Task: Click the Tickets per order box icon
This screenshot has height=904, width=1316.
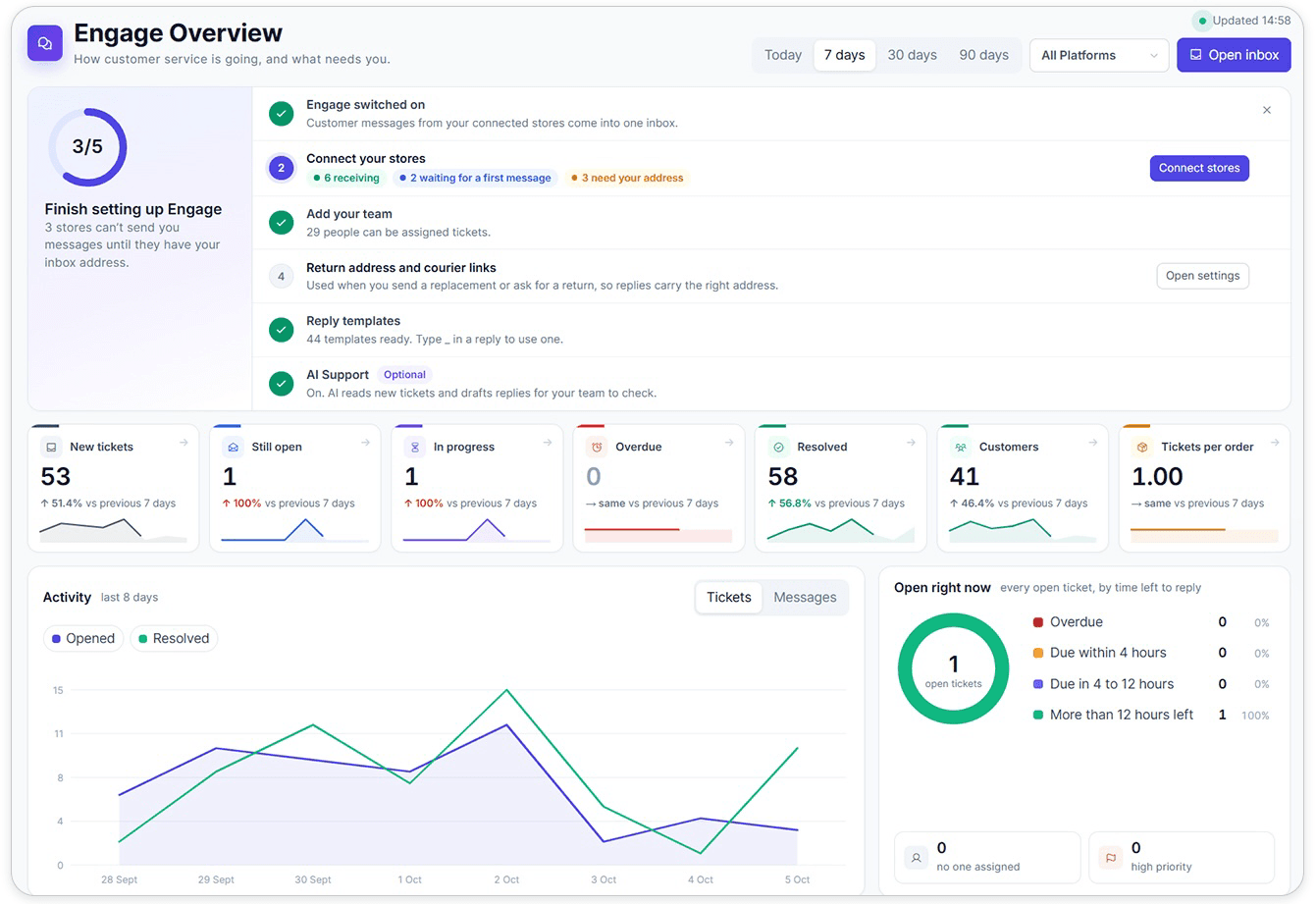Action: click(x=1141, y=447)
